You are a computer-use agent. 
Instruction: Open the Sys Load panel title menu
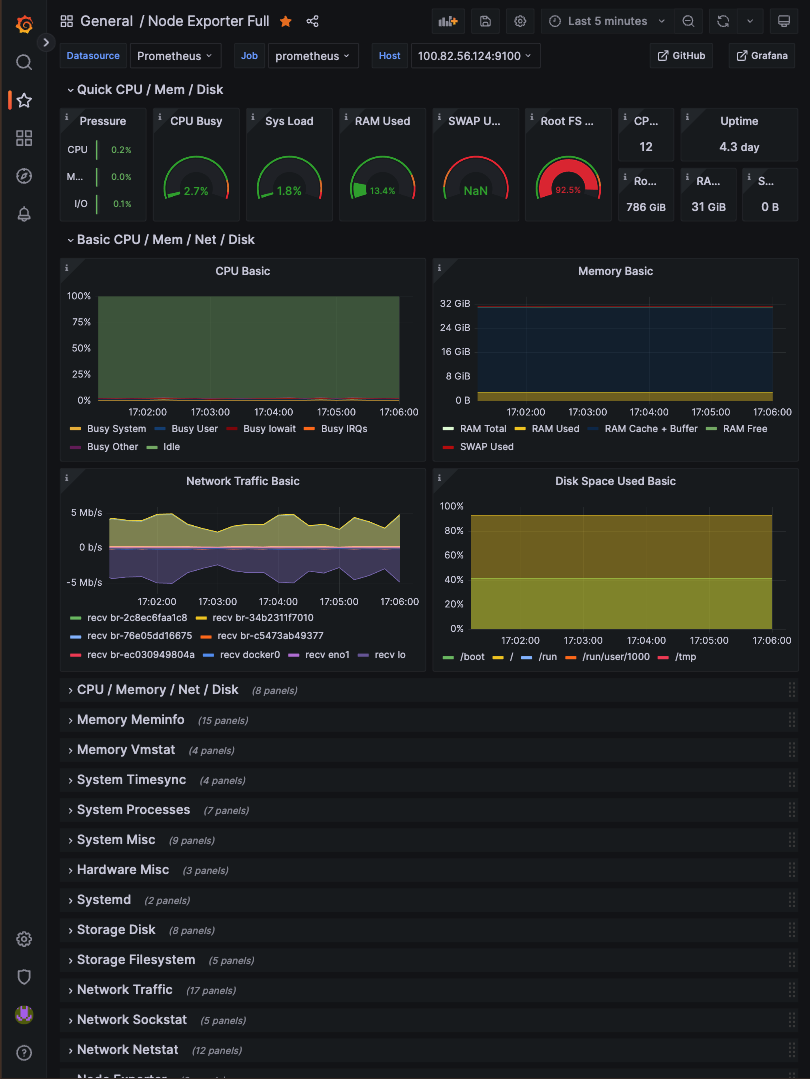pos(289,121)
